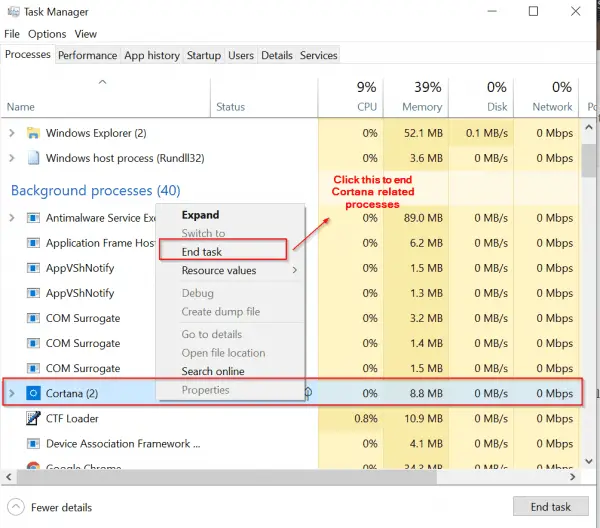Click the 0.8% CPU value for CTF Loader
600x528 pixels.
(366, 418)
